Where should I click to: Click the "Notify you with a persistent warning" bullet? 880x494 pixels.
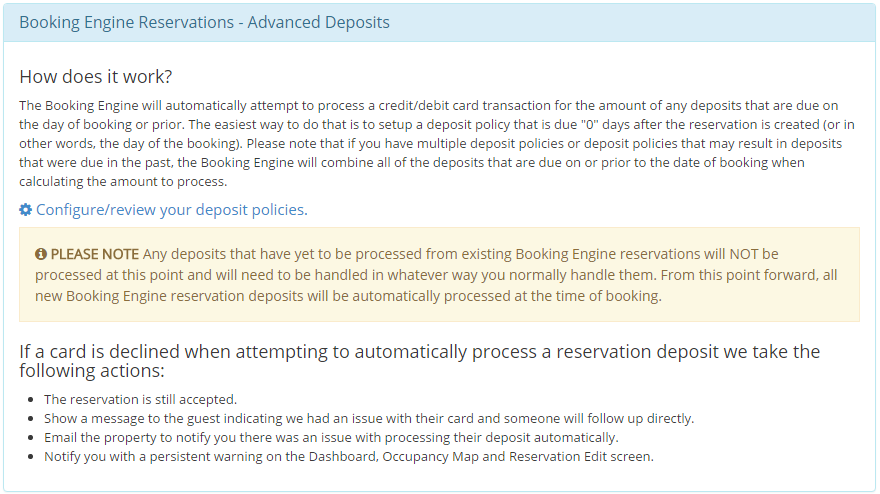pos(347,456)
